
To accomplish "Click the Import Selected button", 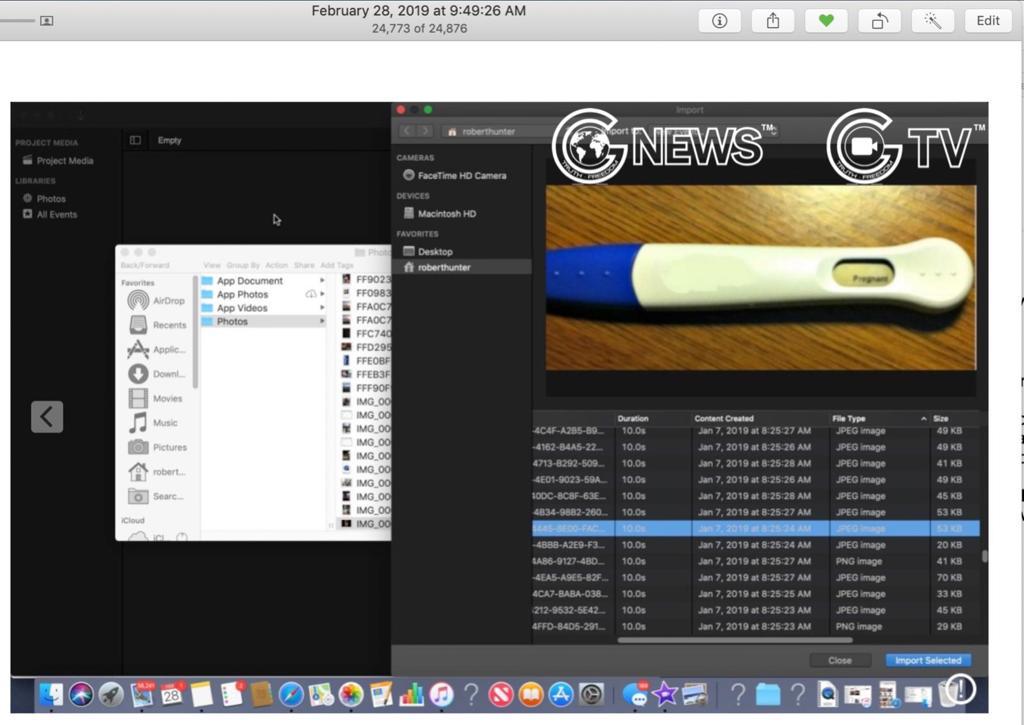I will [928, 660].
